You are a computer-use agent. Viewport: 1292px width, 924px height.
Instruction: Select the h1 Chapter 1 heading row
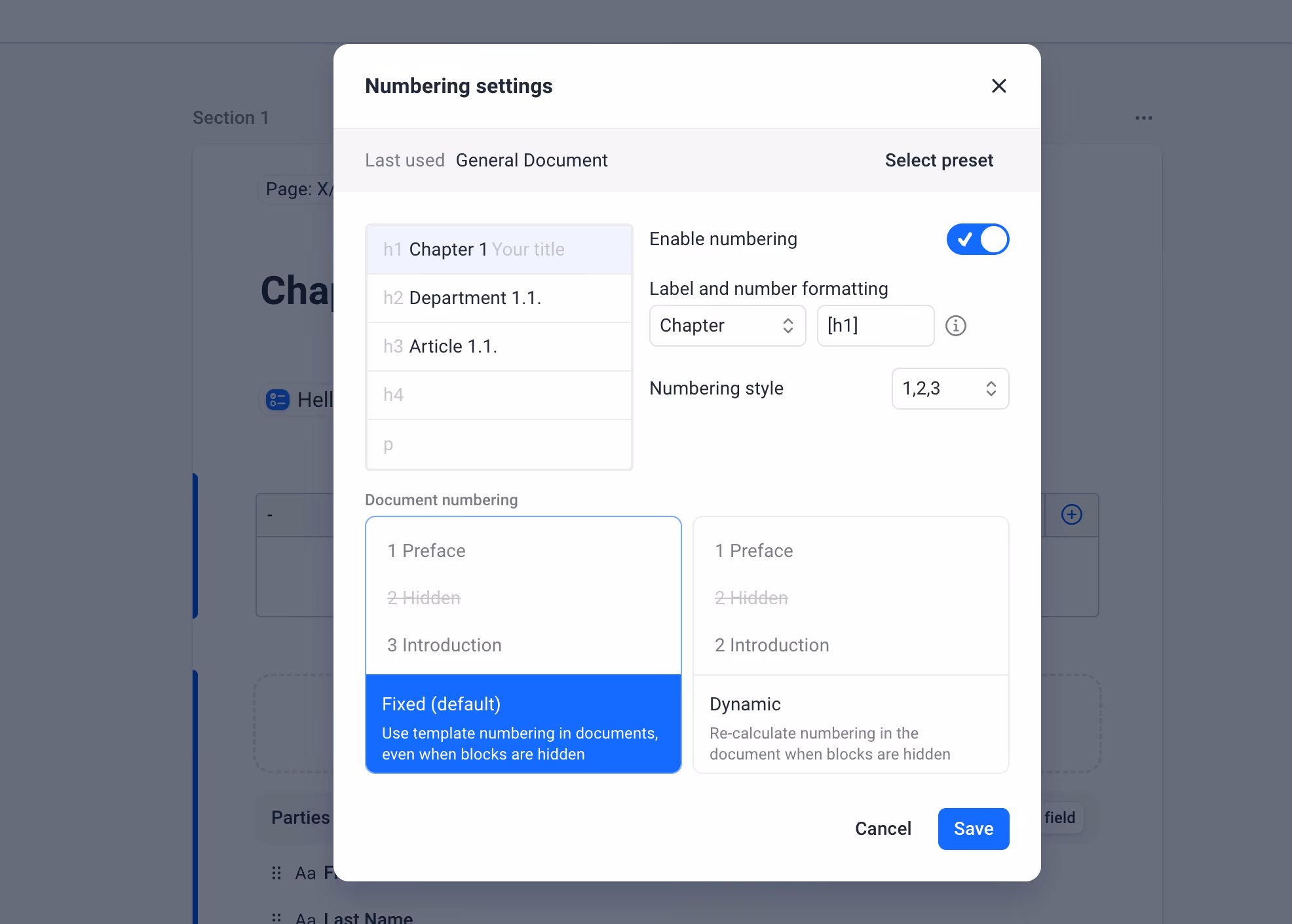[499, 249]
